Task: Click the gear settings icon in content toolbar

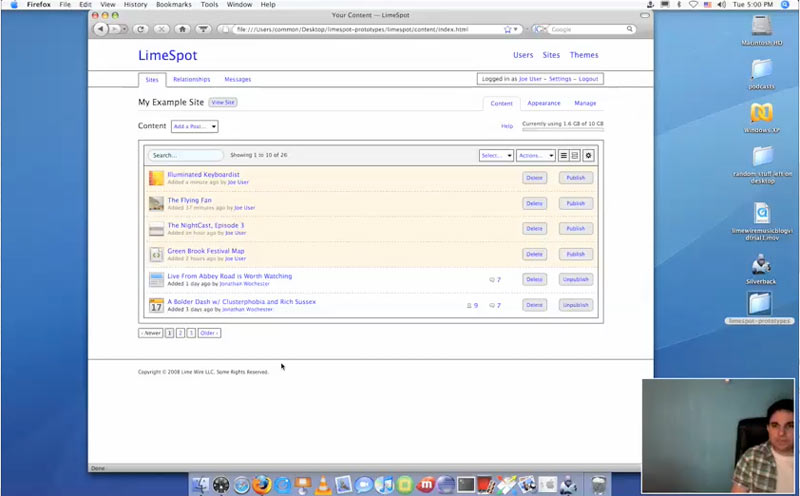Action: coord(588,155)
